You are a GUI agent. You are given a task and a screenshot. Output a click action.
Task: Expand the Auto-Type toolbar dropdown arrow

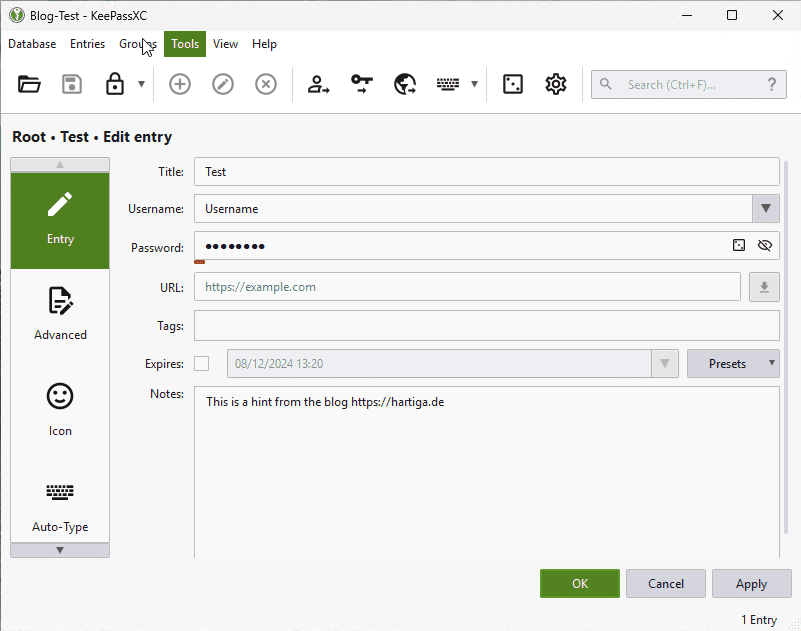(x=474, y=84)
